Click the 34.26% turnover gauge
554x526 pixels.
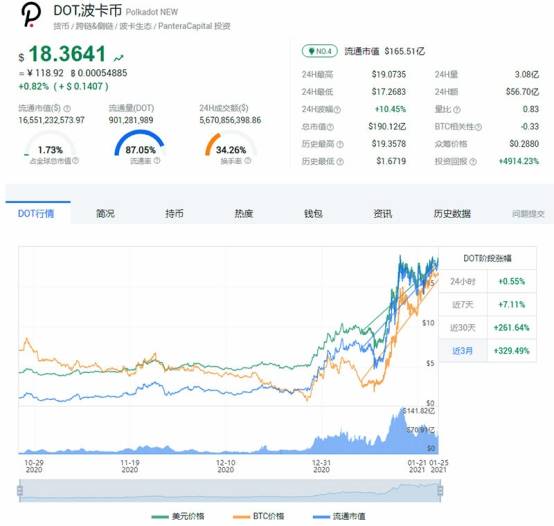click(230, 143)
